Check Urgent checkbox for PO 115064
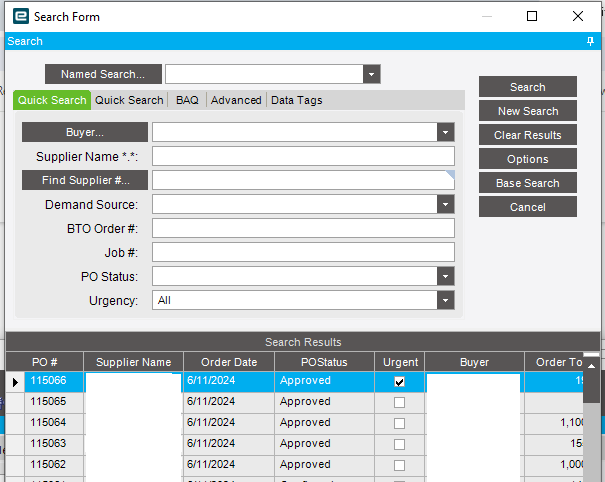 (399, 423)
